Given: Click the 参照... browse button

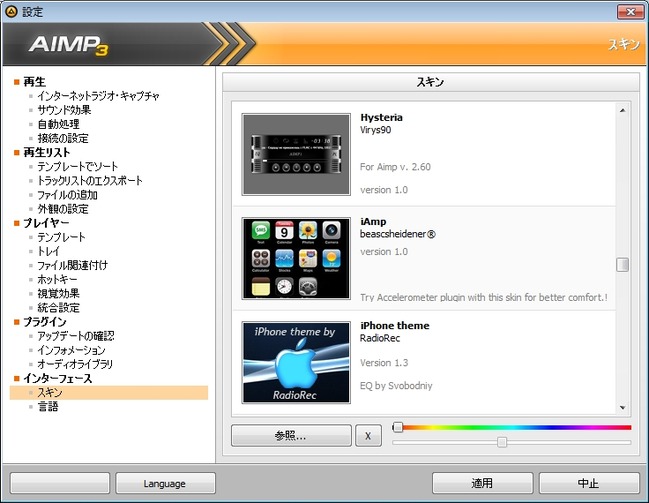Looking at the screenshot, I should pyautogui.click(x=291, y=436).
